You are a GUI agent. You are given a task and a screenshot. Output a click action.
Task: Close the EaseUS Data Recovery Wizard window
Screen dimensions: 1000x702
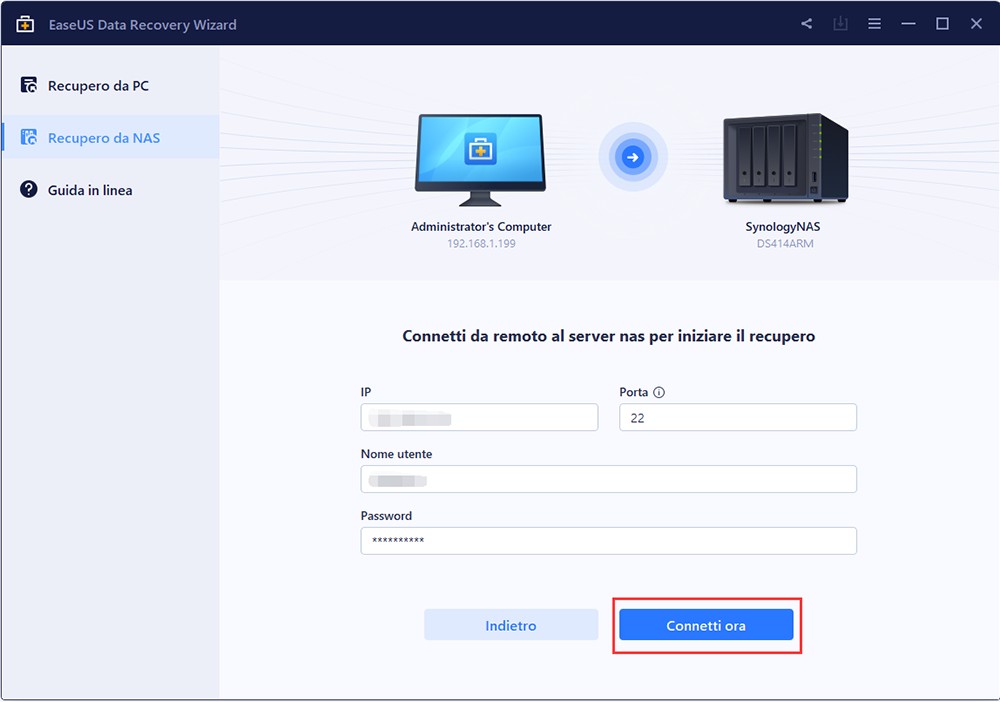976,24
